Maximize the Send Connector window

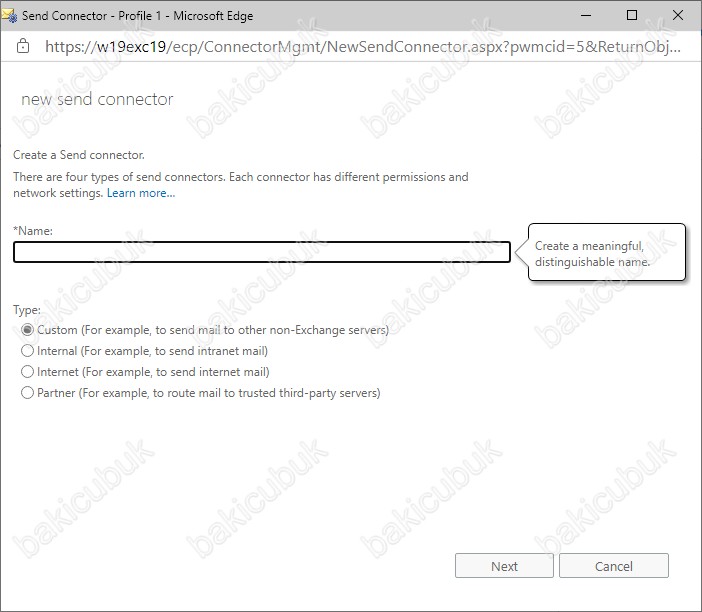coord(632,15)
